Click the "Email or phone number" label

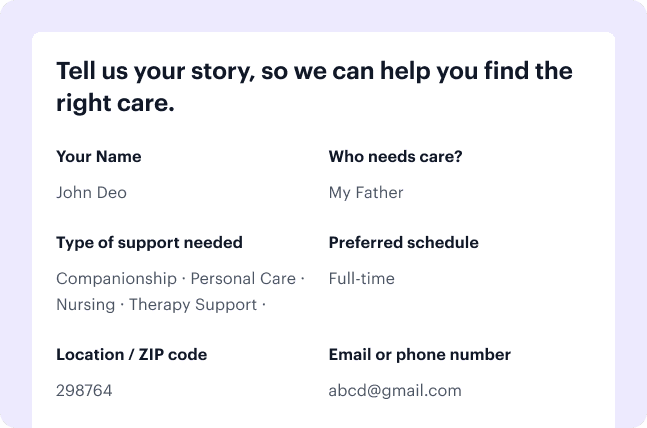419,355
